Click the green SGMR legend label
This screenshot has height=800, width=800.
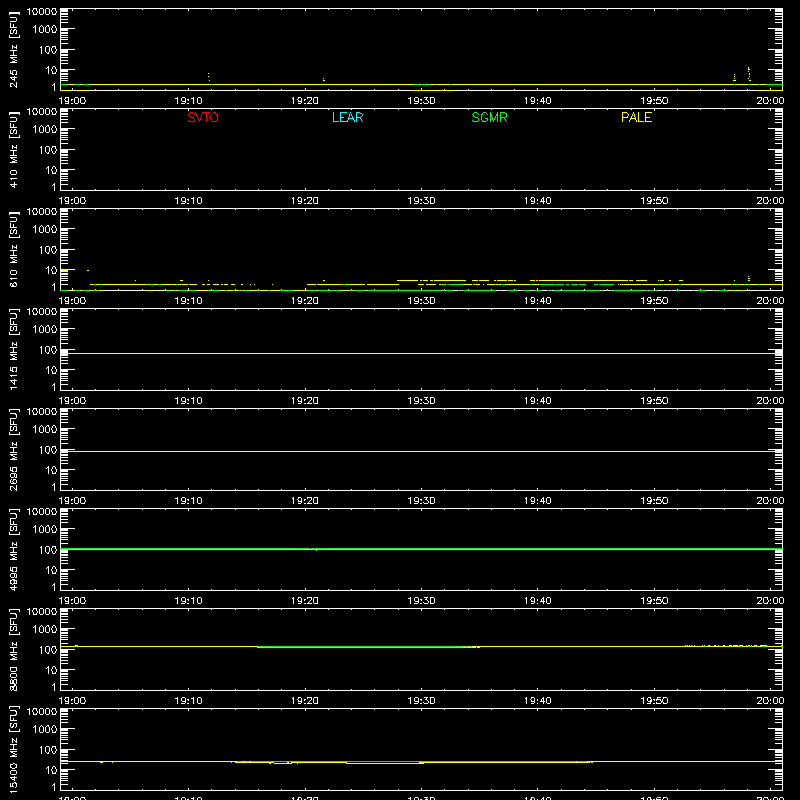tap(489, 117)
